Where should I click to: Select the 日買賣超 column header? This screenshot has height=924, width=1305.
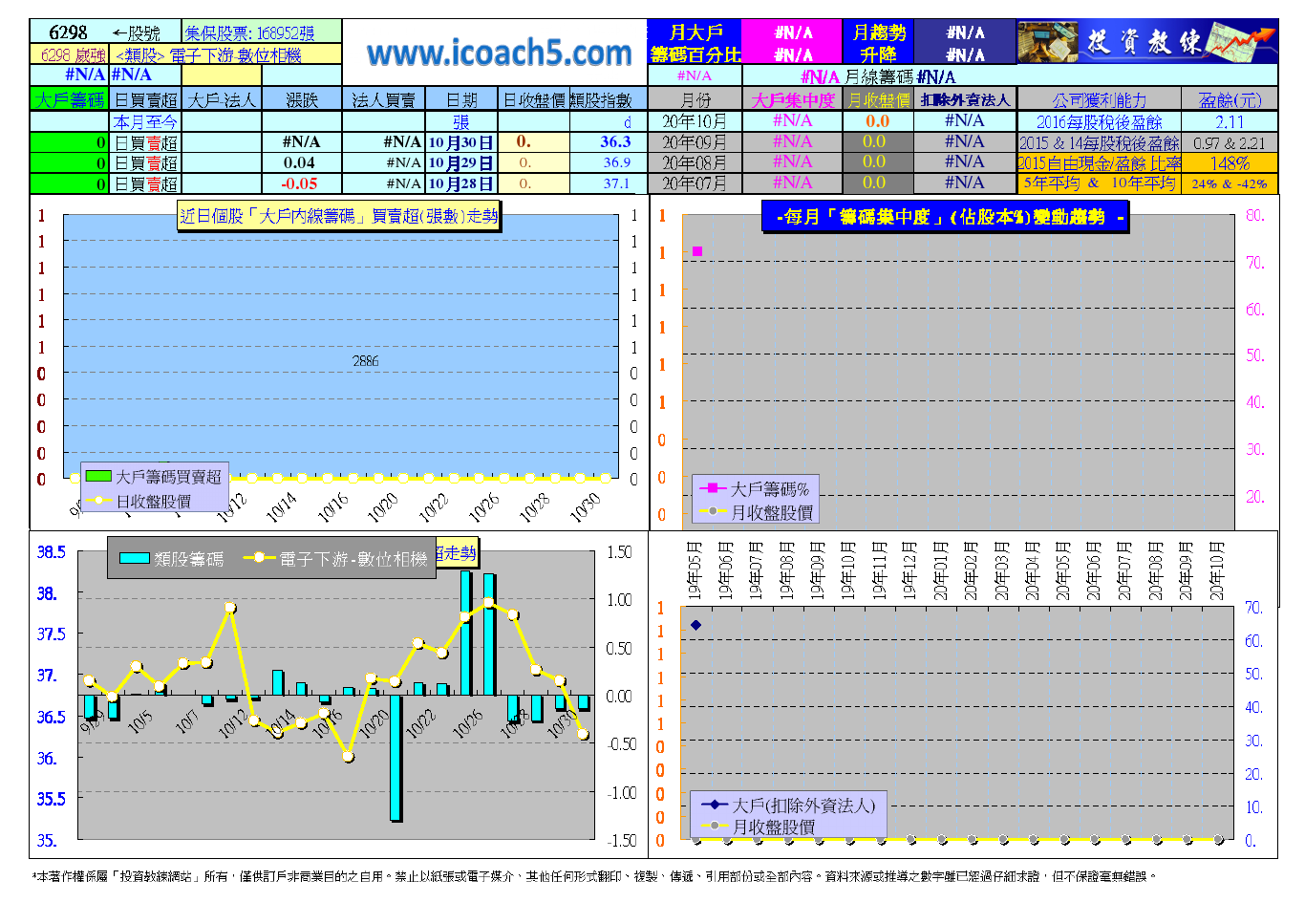pos(145,99)
